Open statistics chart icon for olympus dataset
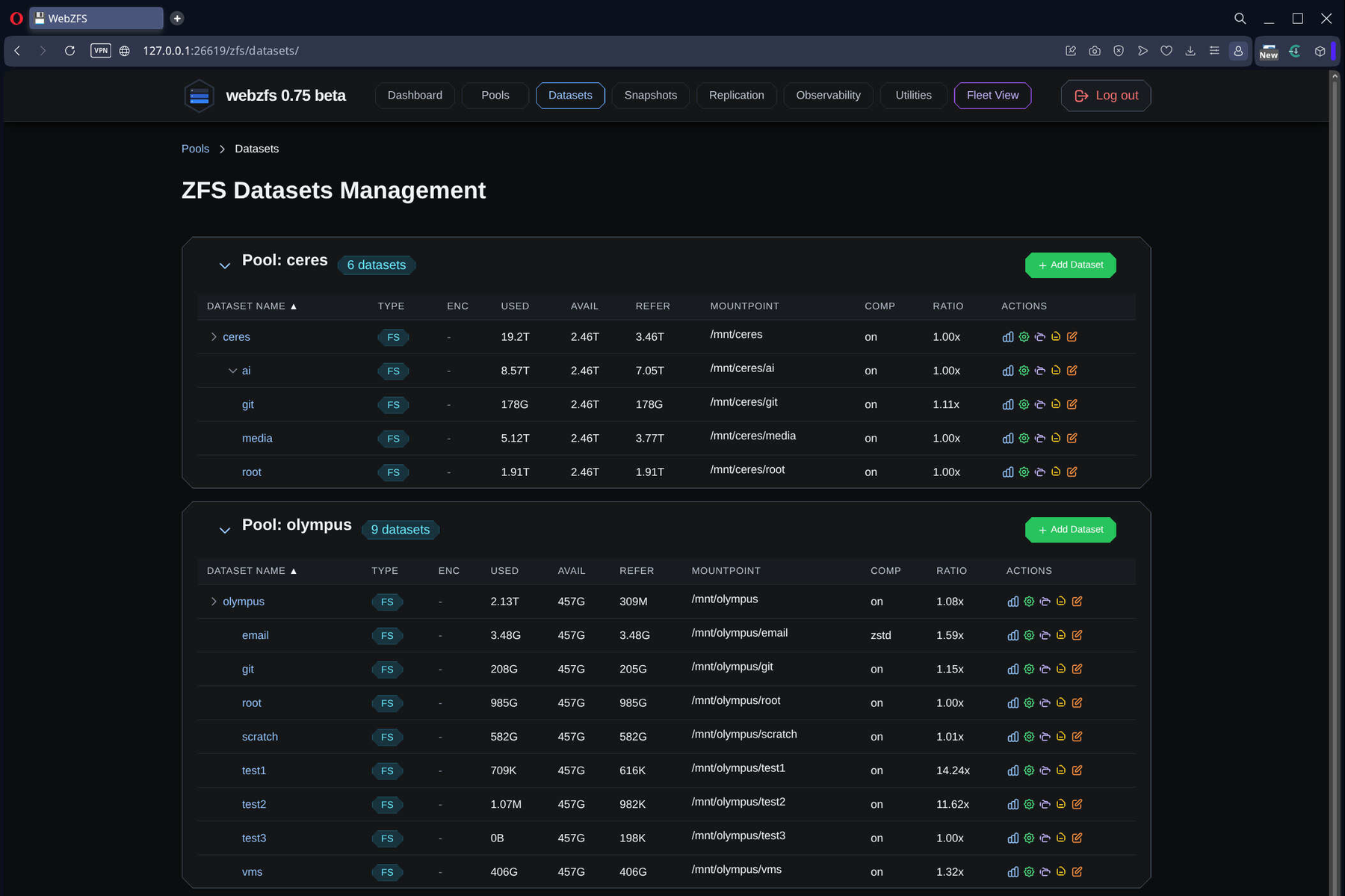 [x=1012, y=602]
